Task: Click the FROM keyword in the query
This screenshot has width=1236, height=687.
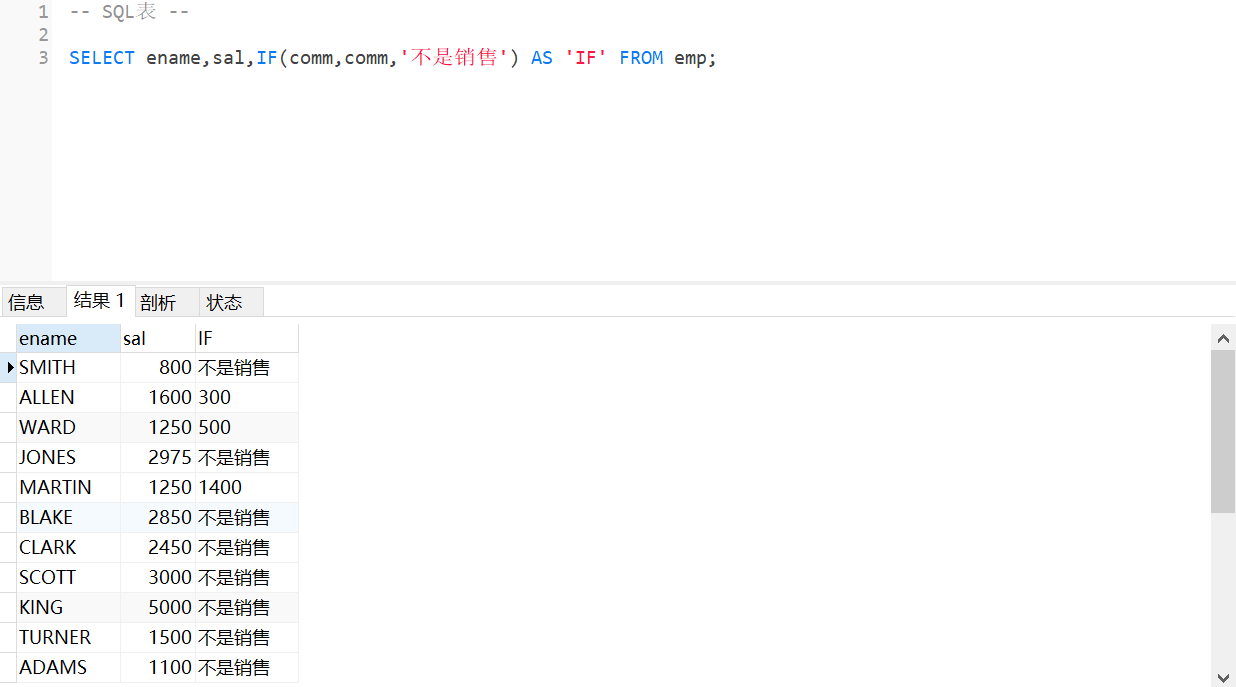Action: point(641,58)
